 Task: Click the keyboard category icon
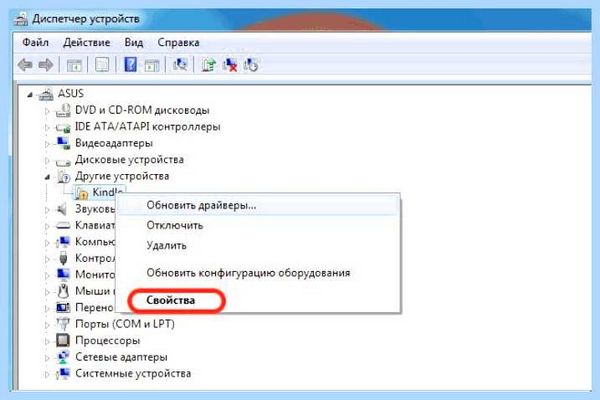pos(63,225)
